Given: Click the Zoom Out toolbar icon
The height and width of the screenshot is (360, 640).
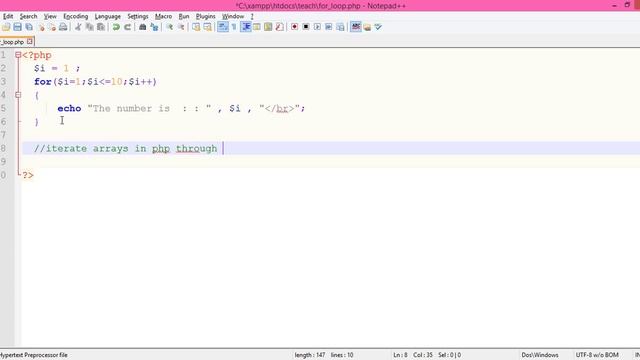Looking at the screenshot, I should (181, 27).
